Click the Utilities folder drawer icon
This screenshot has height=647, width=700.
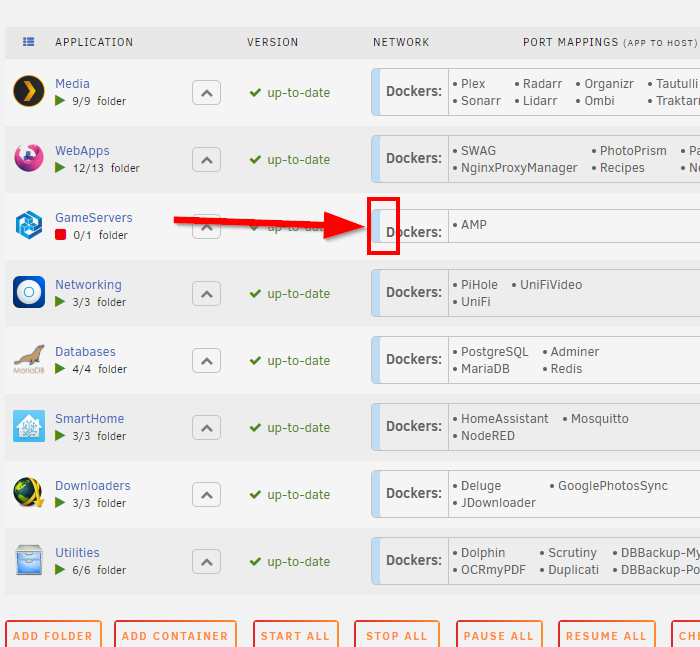pos(29,560)
